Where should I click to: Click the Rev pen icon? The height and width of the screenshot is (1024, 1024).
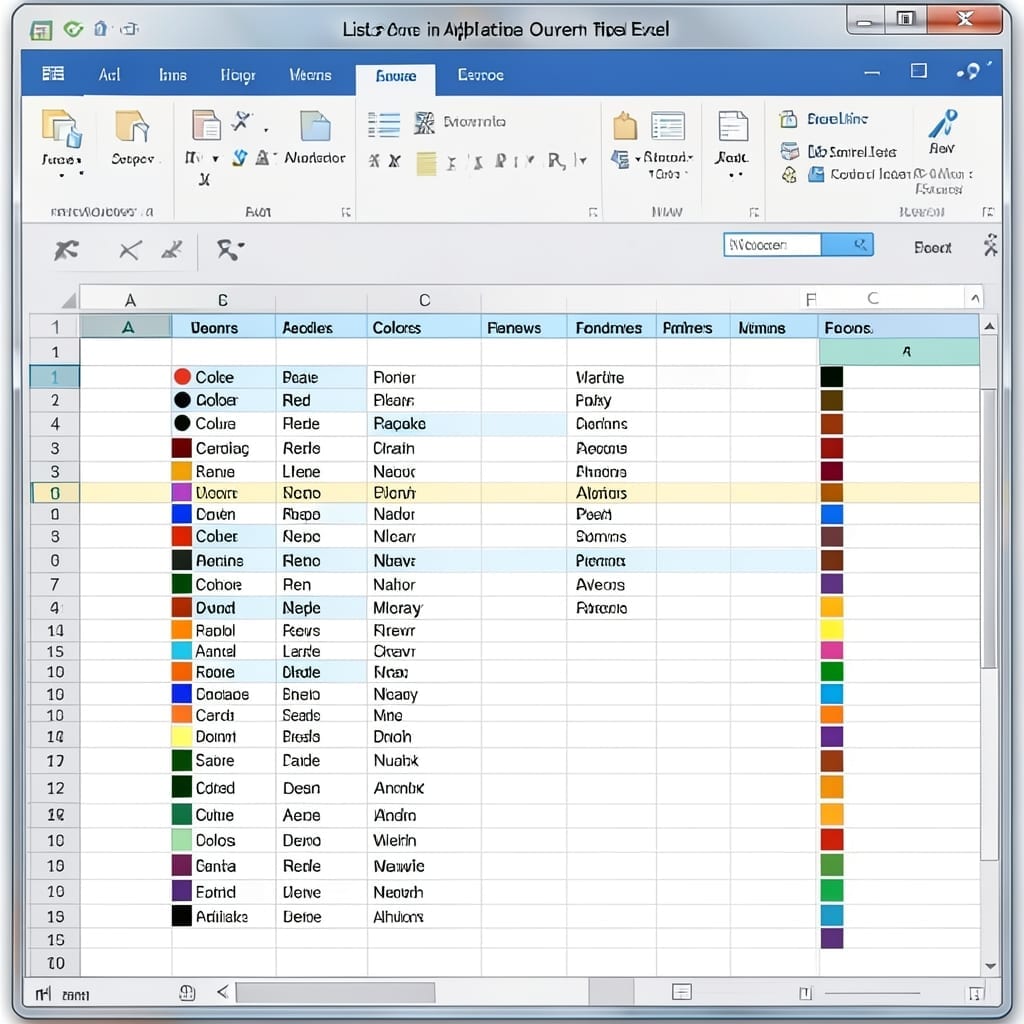(943, 123)
